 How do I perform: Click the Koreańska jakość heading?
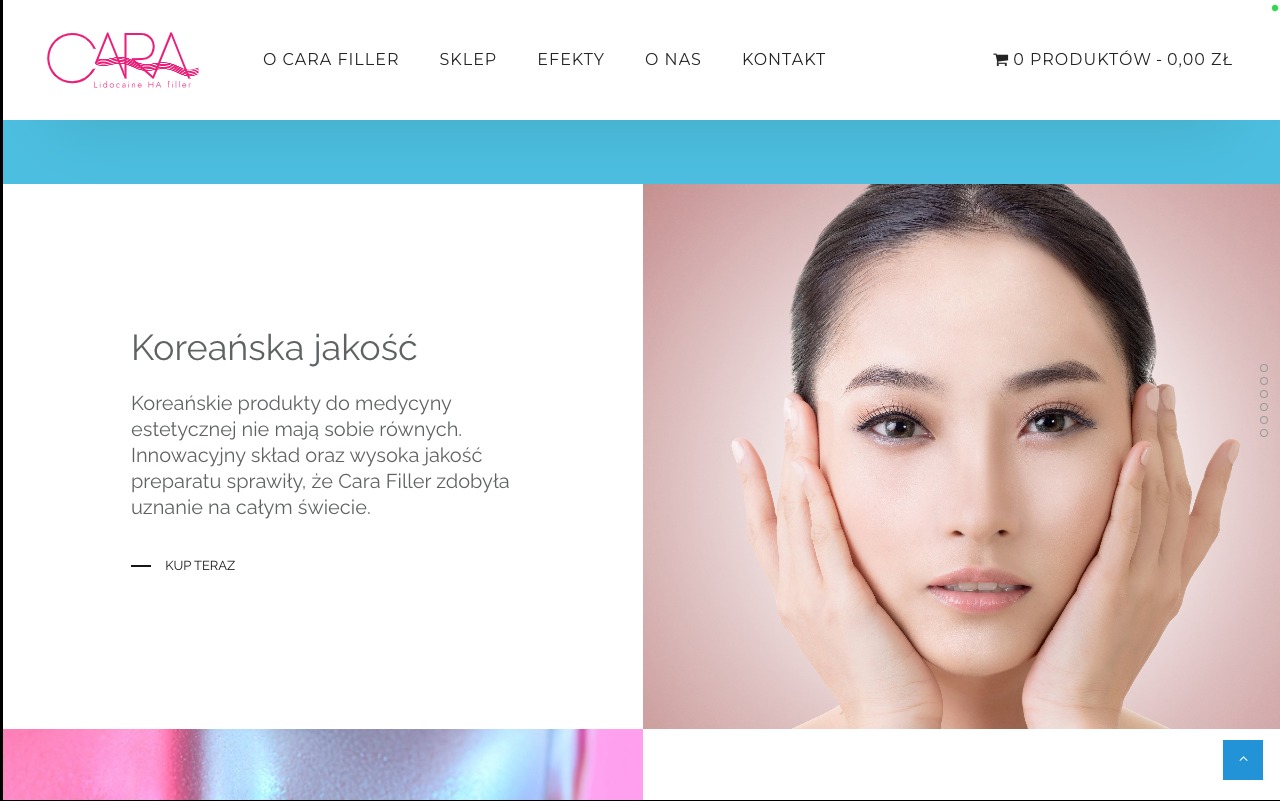coord(274,348)
